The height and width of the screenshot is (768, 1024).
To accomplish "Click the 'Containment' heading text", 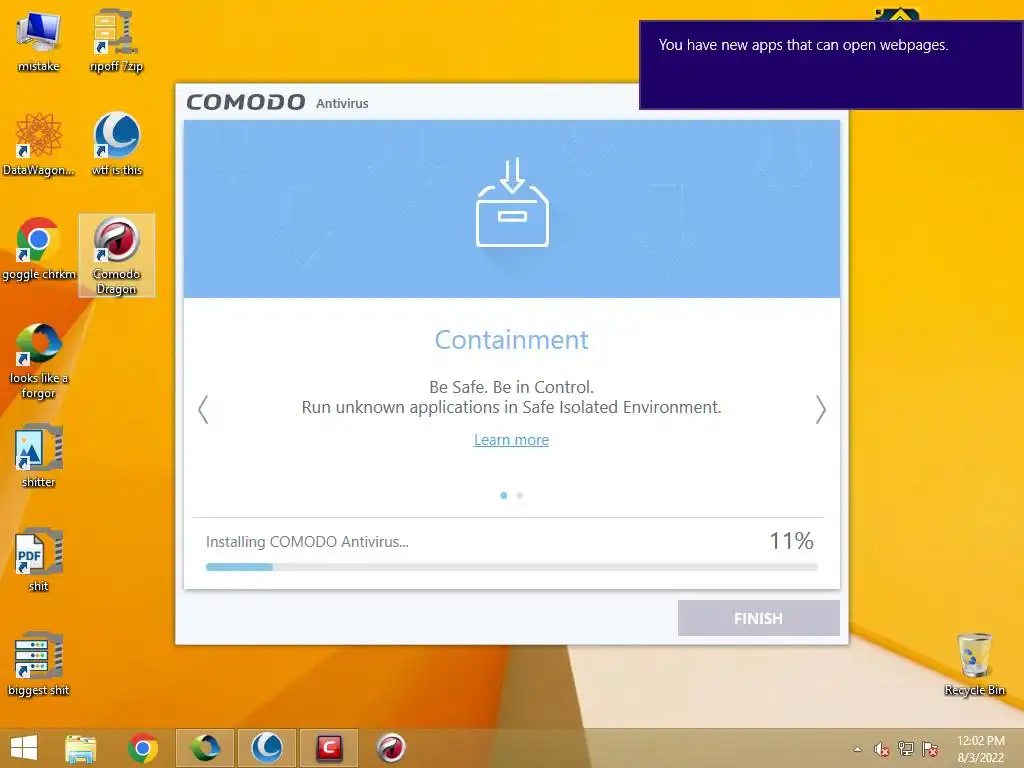I will (511, 340).
